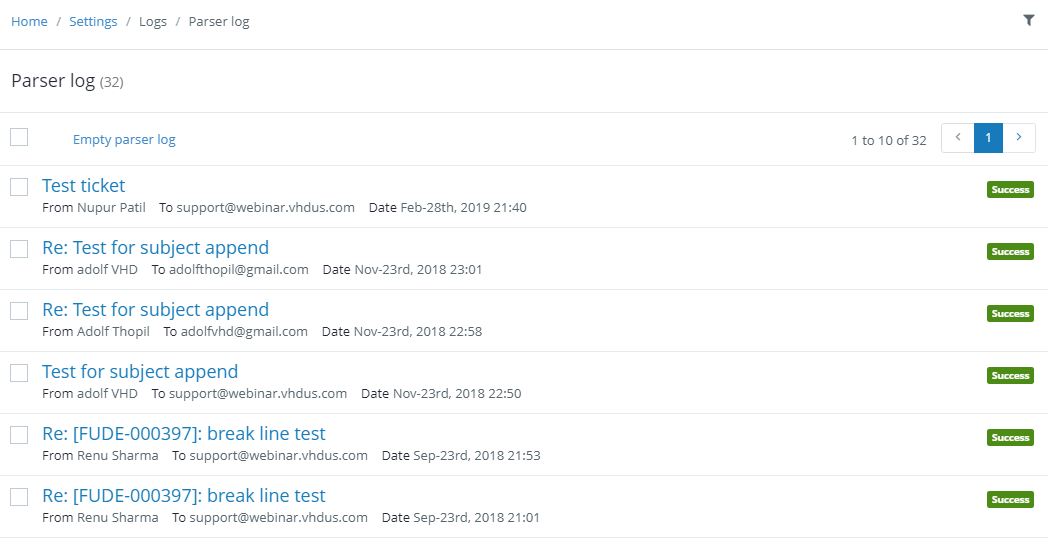Open Re: Test for subject append from adolf VHD
Screen dimensions: 1048x549
[x=155, y=247]
